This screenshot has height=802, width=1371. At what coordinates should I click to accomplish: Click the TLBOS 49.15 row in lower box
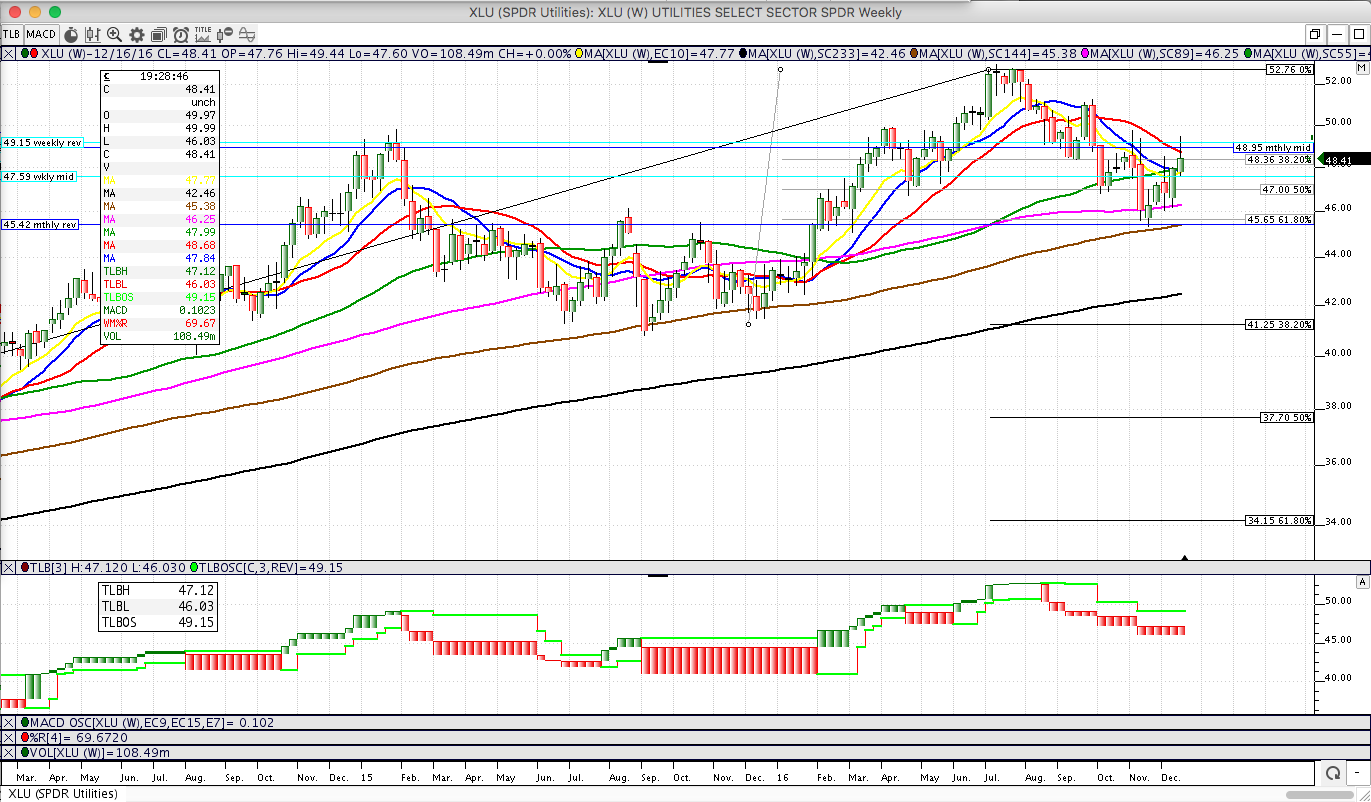point(158,621)
